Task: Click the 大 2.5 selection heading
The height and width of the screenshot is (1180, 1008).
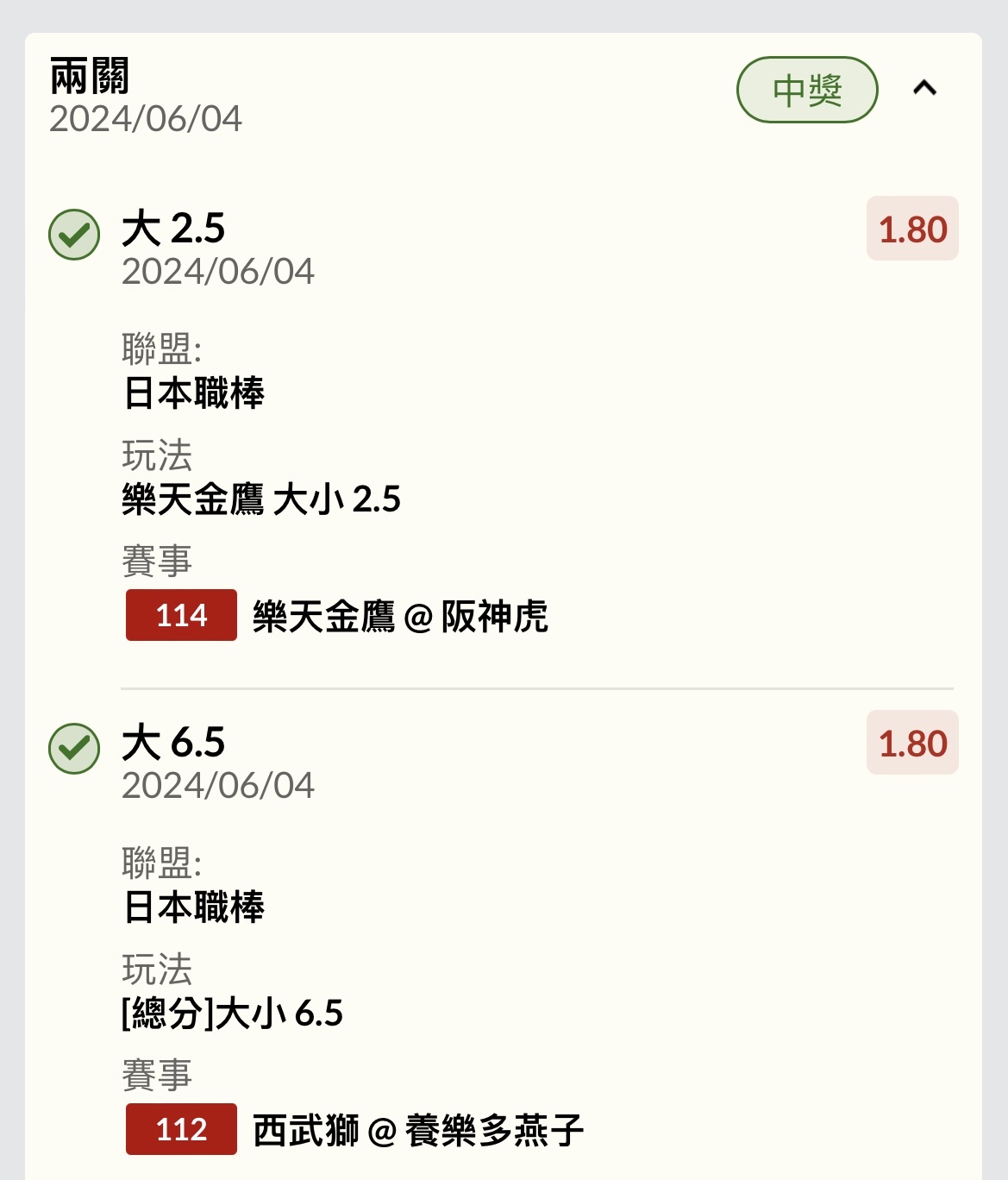Action: (x=173, y=229)
